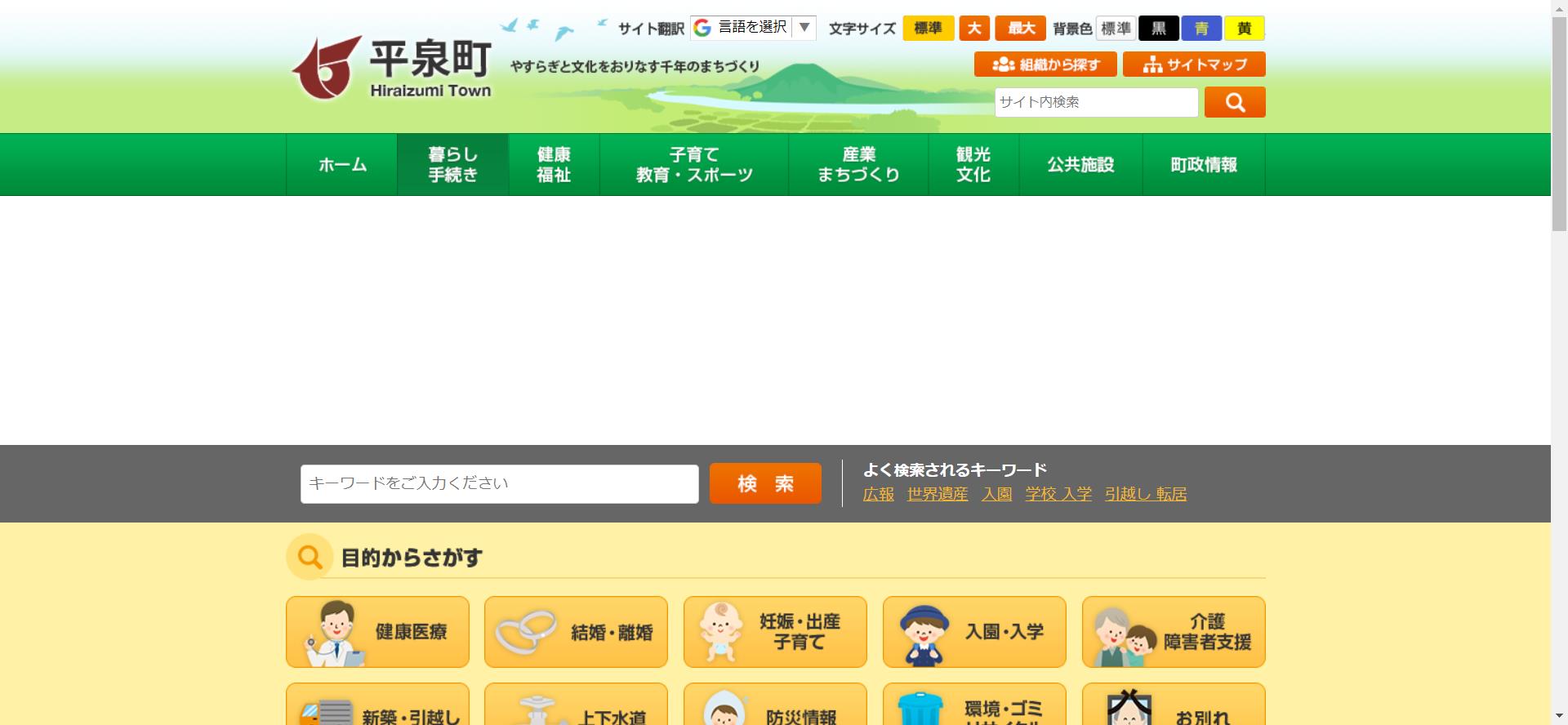Choose the blue 青 background swatch
This screenshot has width=1568, height=725.
(1201, 29)
